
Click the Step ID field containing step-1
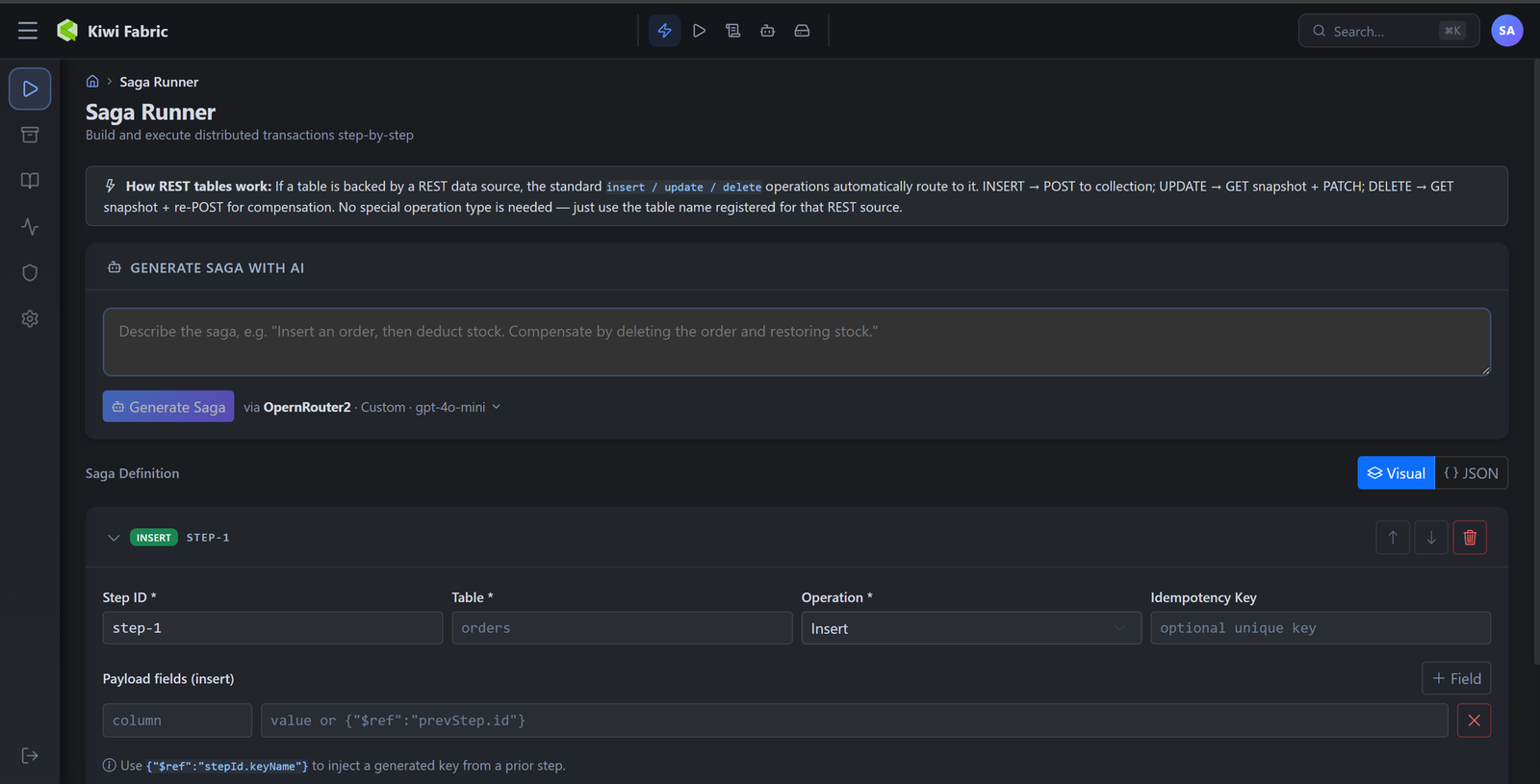click(x=272, y=628)
